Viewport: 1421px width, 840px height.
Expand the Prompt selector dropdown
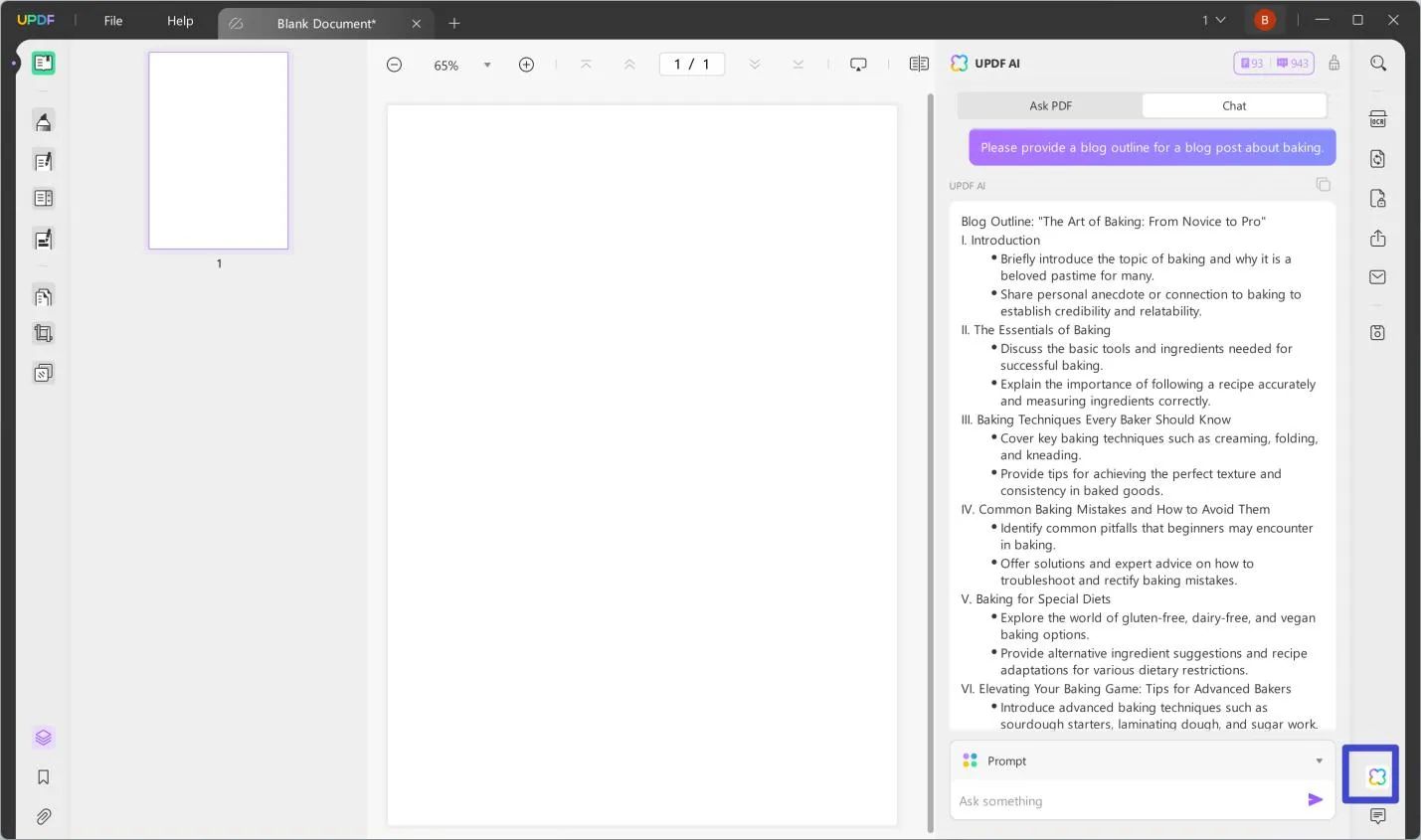tap(1319, 761)
